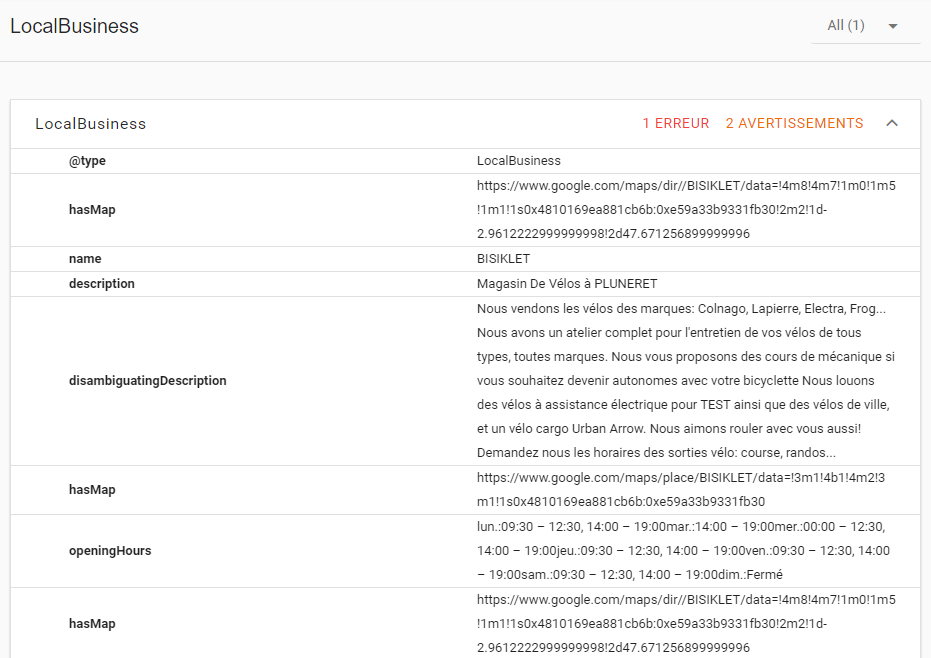Click the LocalBusiness card title
This screenshot has height=658, width=931.
(90, 124)
